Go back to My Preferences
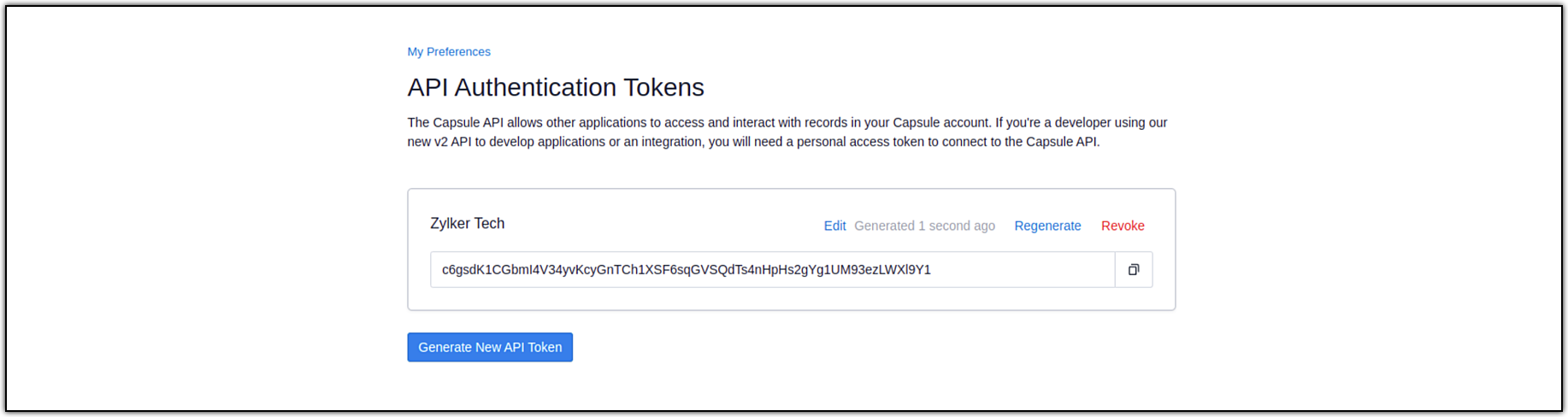The height and width of the screenshot is (417, 1568). click(x=449, y=52)
